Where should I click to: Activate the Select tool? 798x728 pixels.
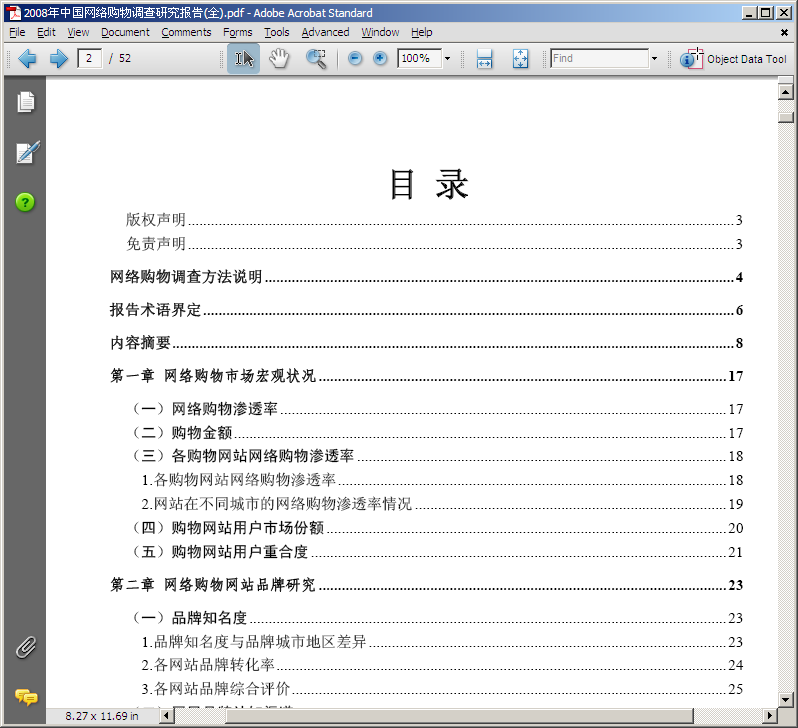[243, 59]
